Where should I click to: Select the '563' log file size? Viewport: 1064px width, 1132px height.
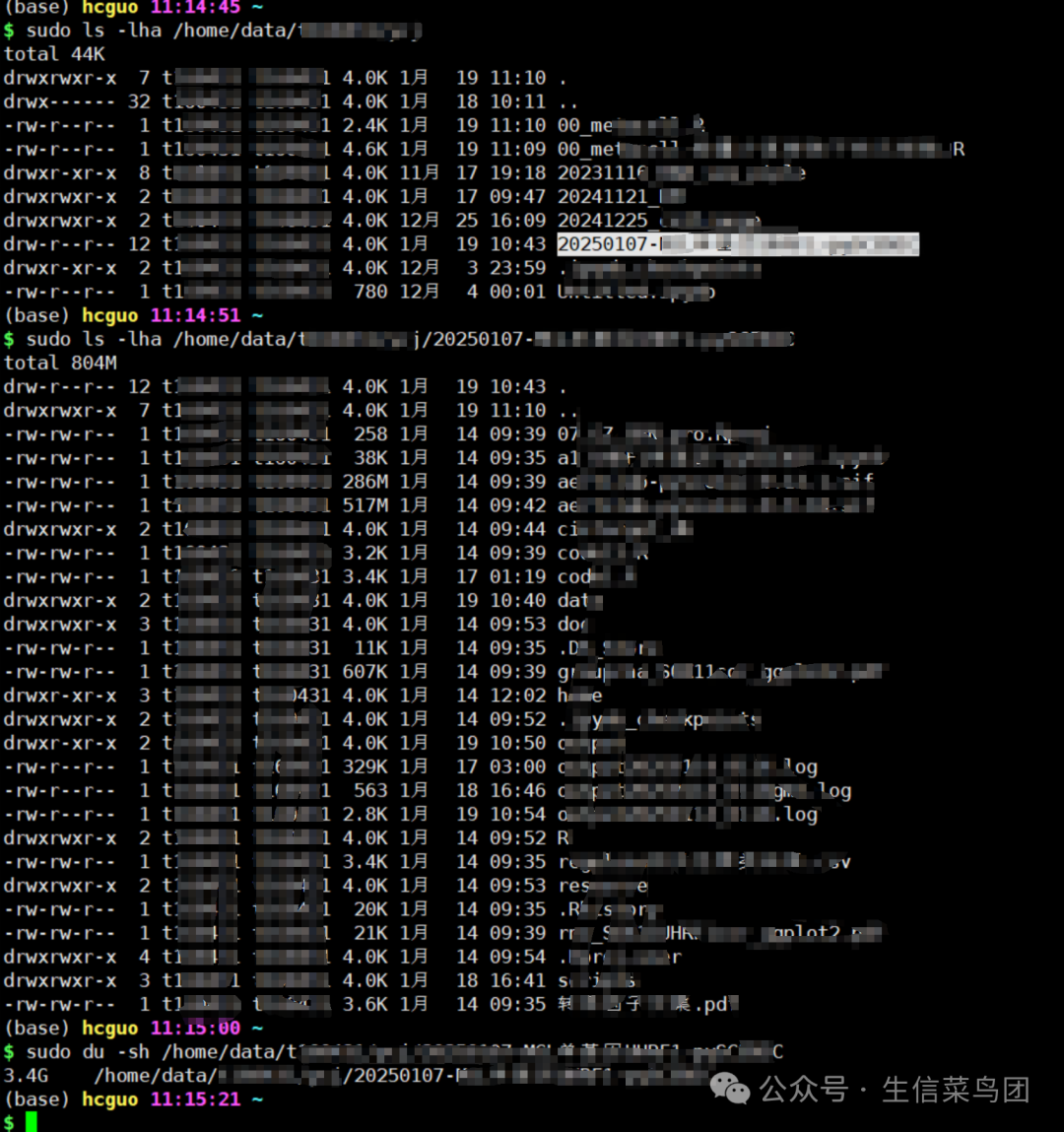pos(370,790)
